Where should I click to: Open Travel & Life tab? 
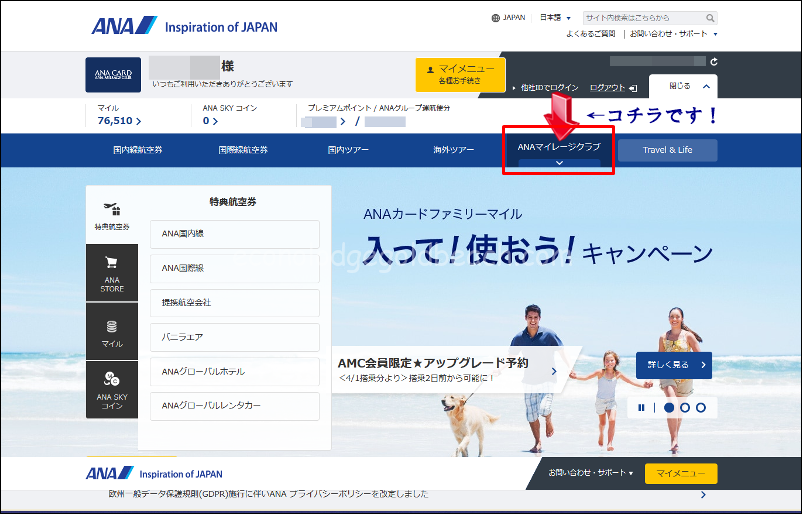(667, 150)
